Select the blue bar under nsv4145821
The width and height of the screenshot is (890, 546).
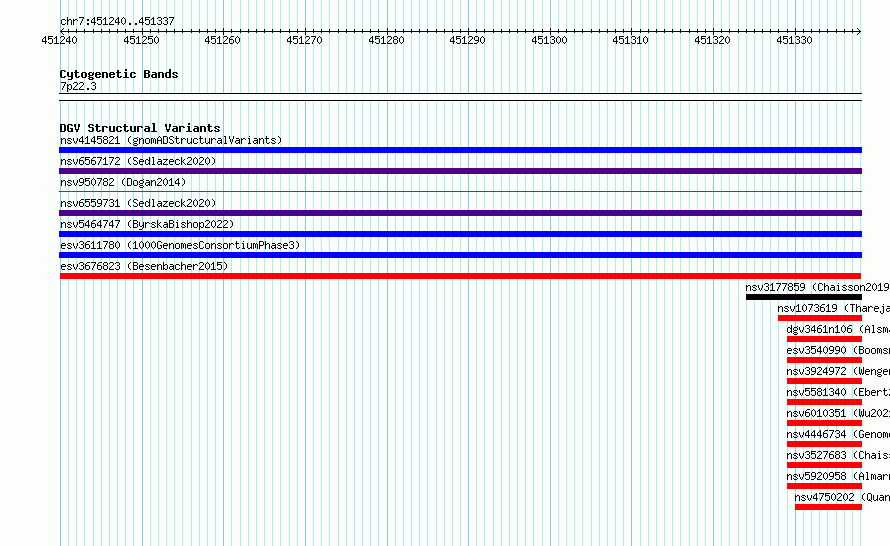coord(460,150)
